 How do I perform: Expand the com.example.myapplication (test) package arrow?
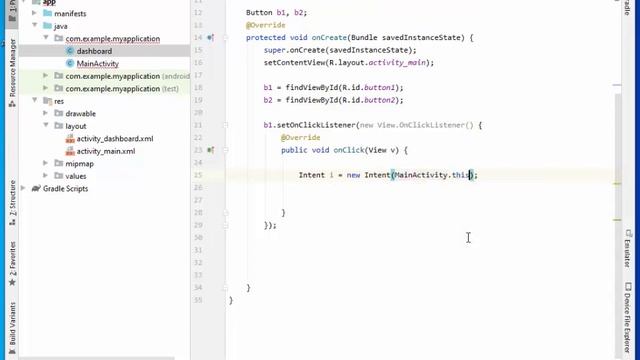coord(46,88)
